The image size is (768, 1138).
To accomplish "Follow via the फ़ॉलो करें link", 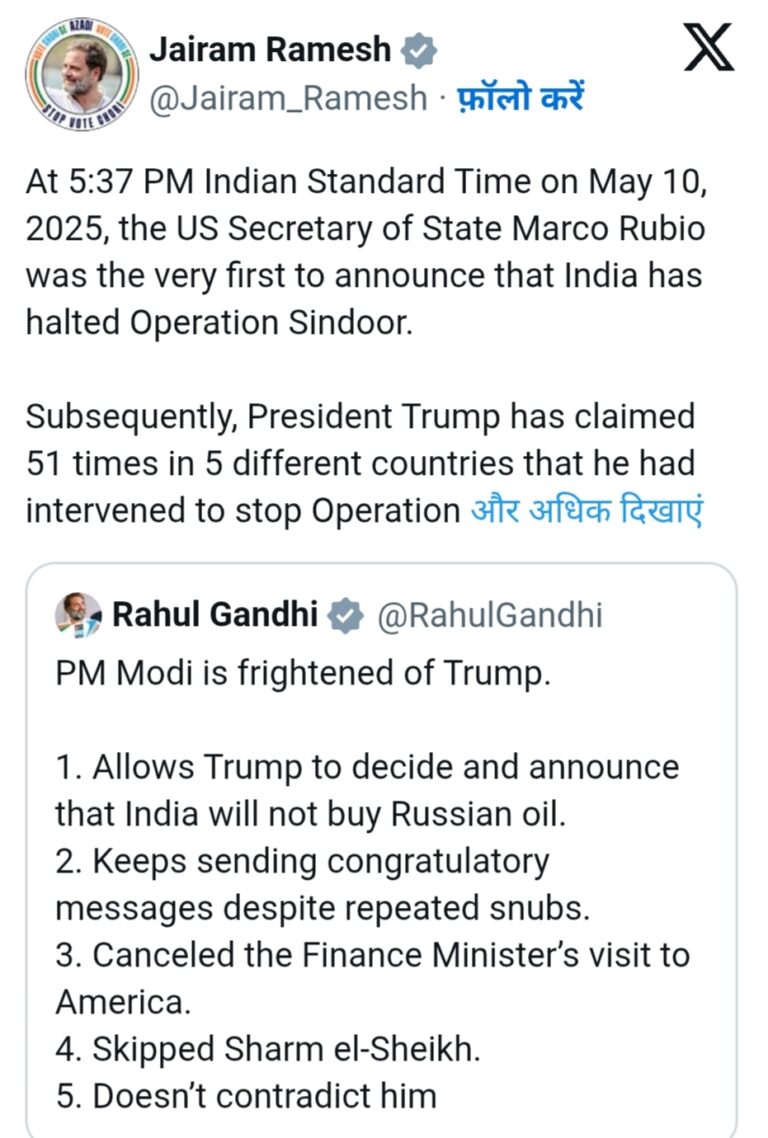I will 520,98.
